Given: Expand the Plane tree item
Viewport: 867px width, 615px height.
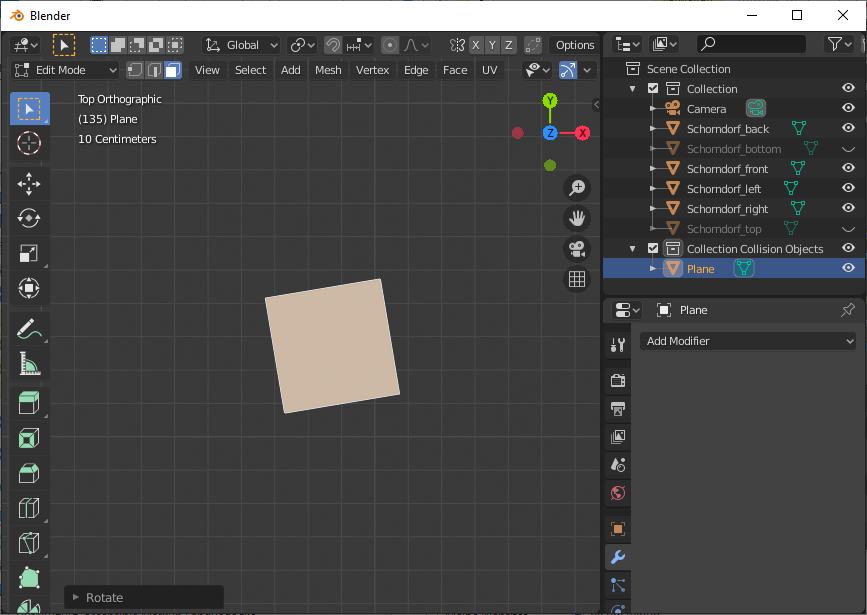Looking at the screenshot, I should click(x=653, y=269).
